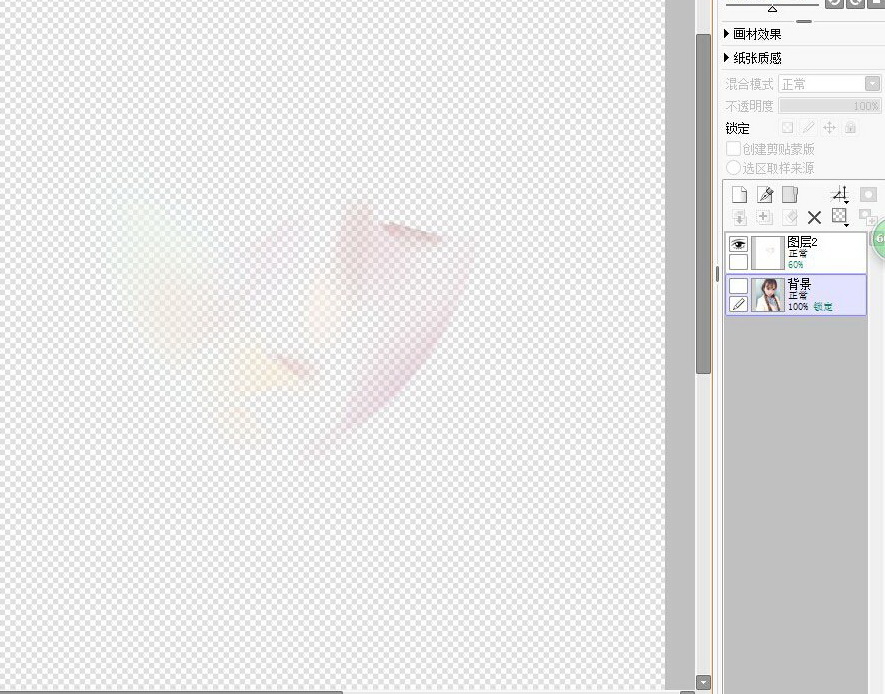Click the greyed mask-with-plus icon

[x=867, y=217]
